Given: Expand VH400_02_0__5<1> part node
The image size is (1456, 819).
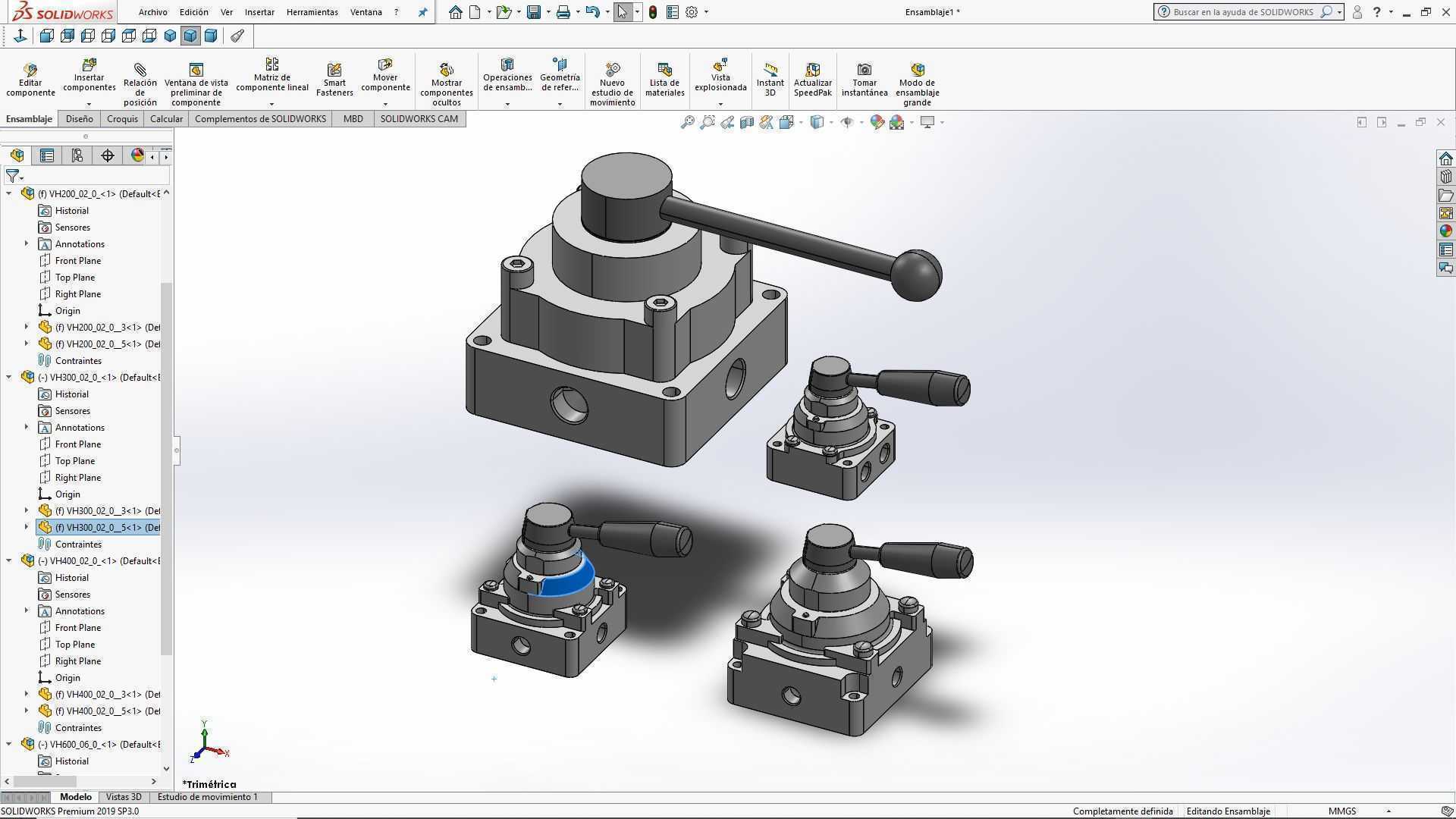Looking at the screenshot, I should (27, 711).
